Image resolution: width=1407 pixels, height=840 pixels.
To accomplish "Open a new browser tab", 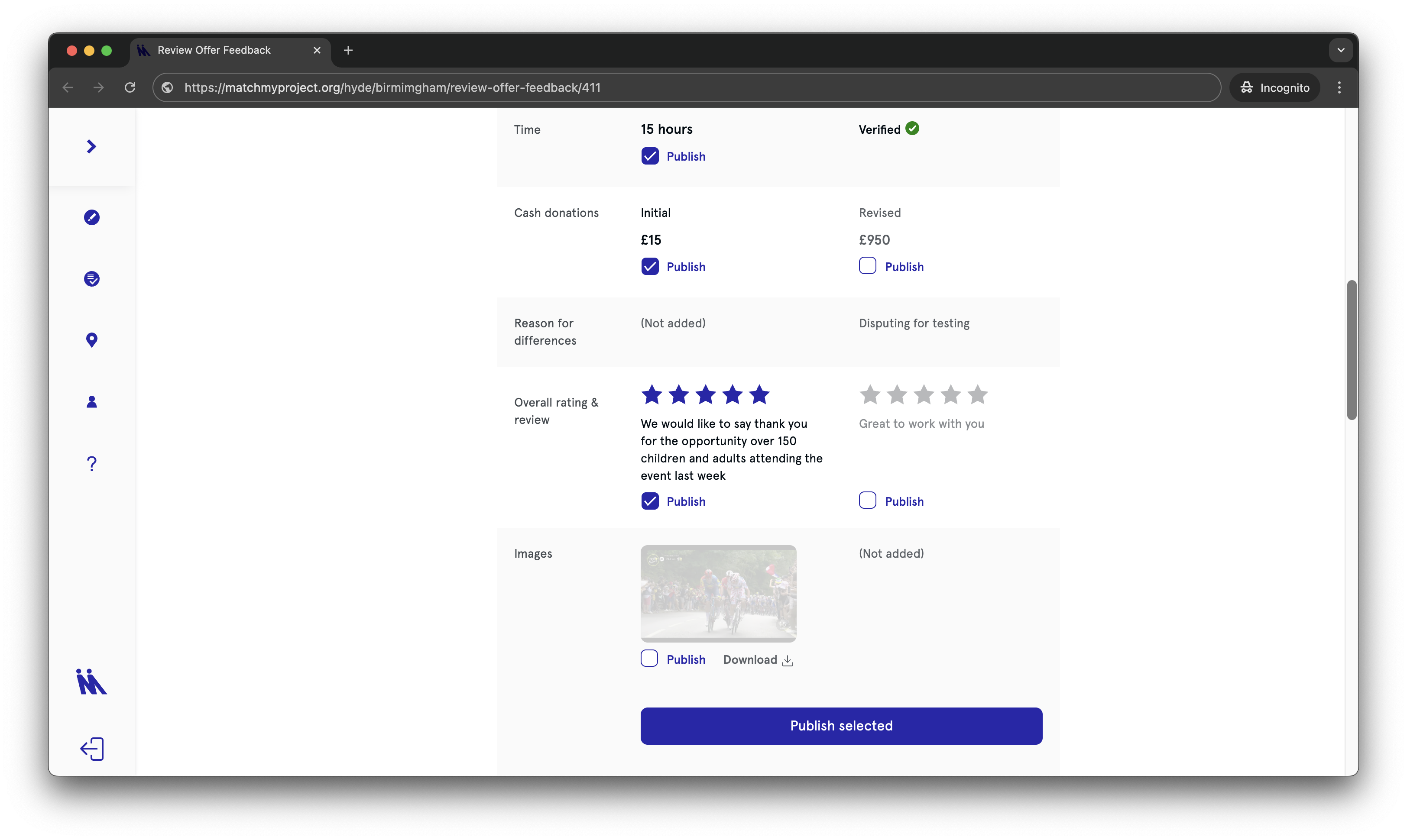I will pyautogui.click(x=348, y=50).
